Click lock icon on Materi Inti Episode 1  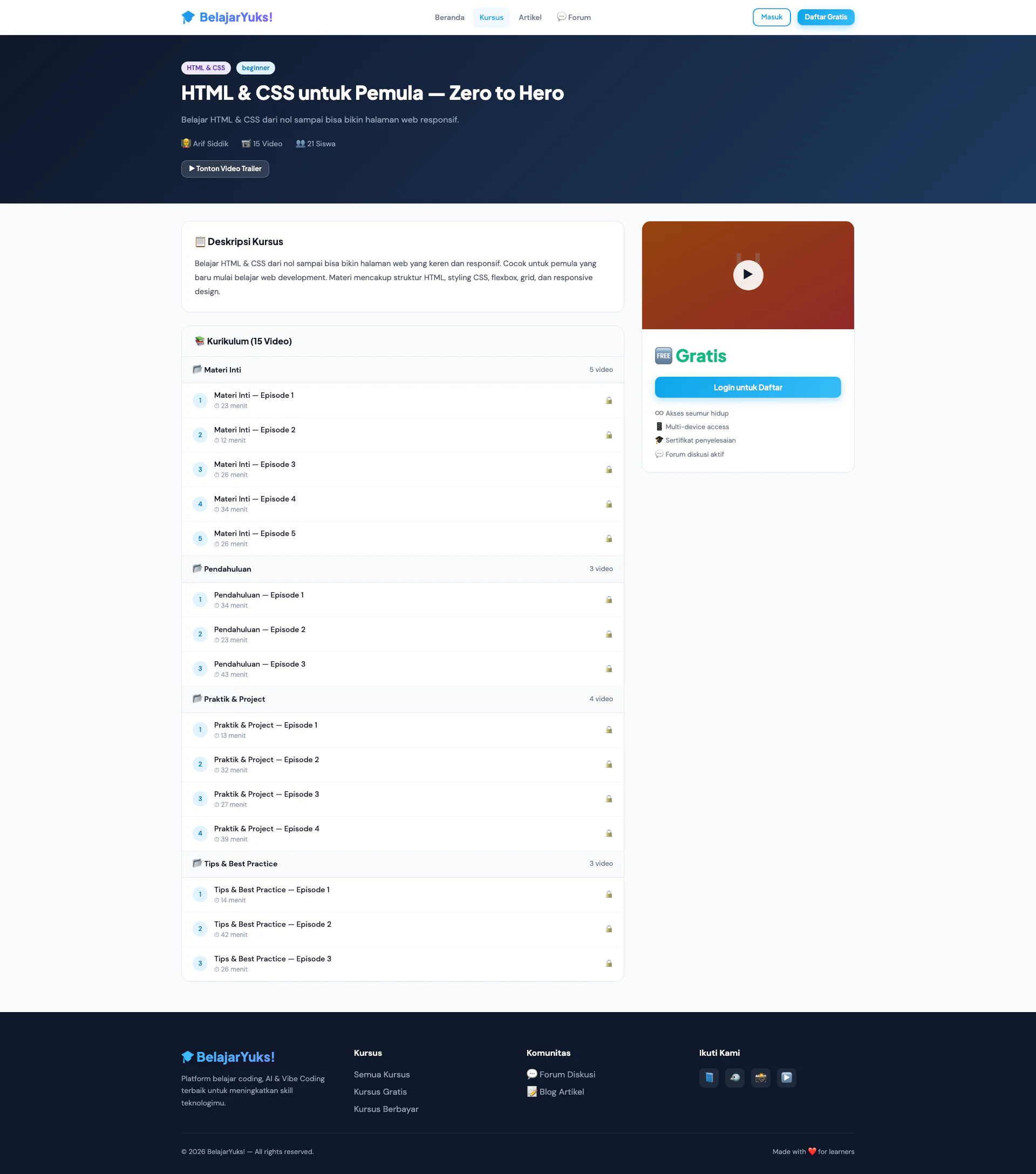click(609, 401)
